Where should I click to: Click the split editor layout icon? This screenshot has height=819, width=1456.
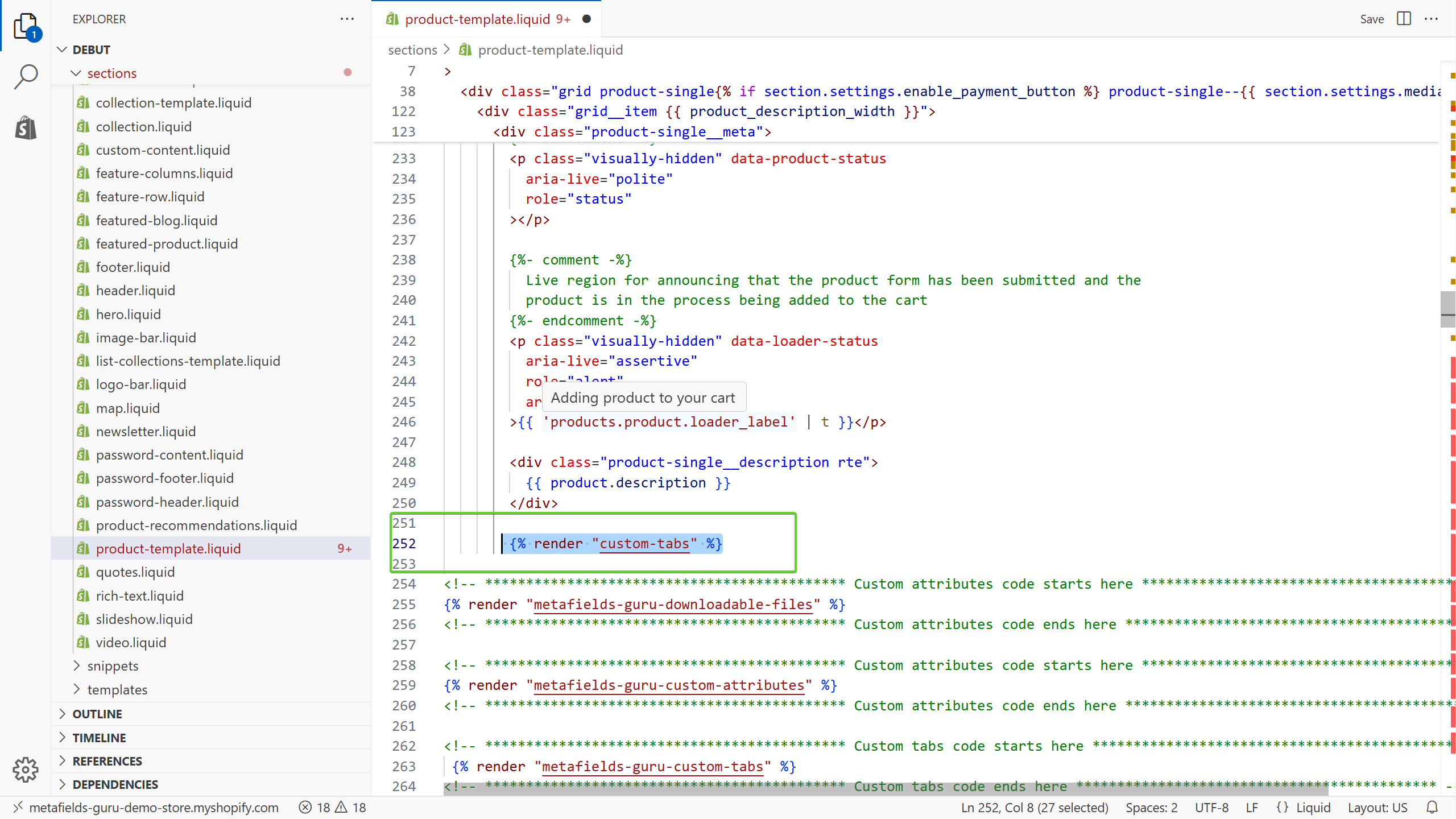pyautogui.click(x=1404, y=19)
